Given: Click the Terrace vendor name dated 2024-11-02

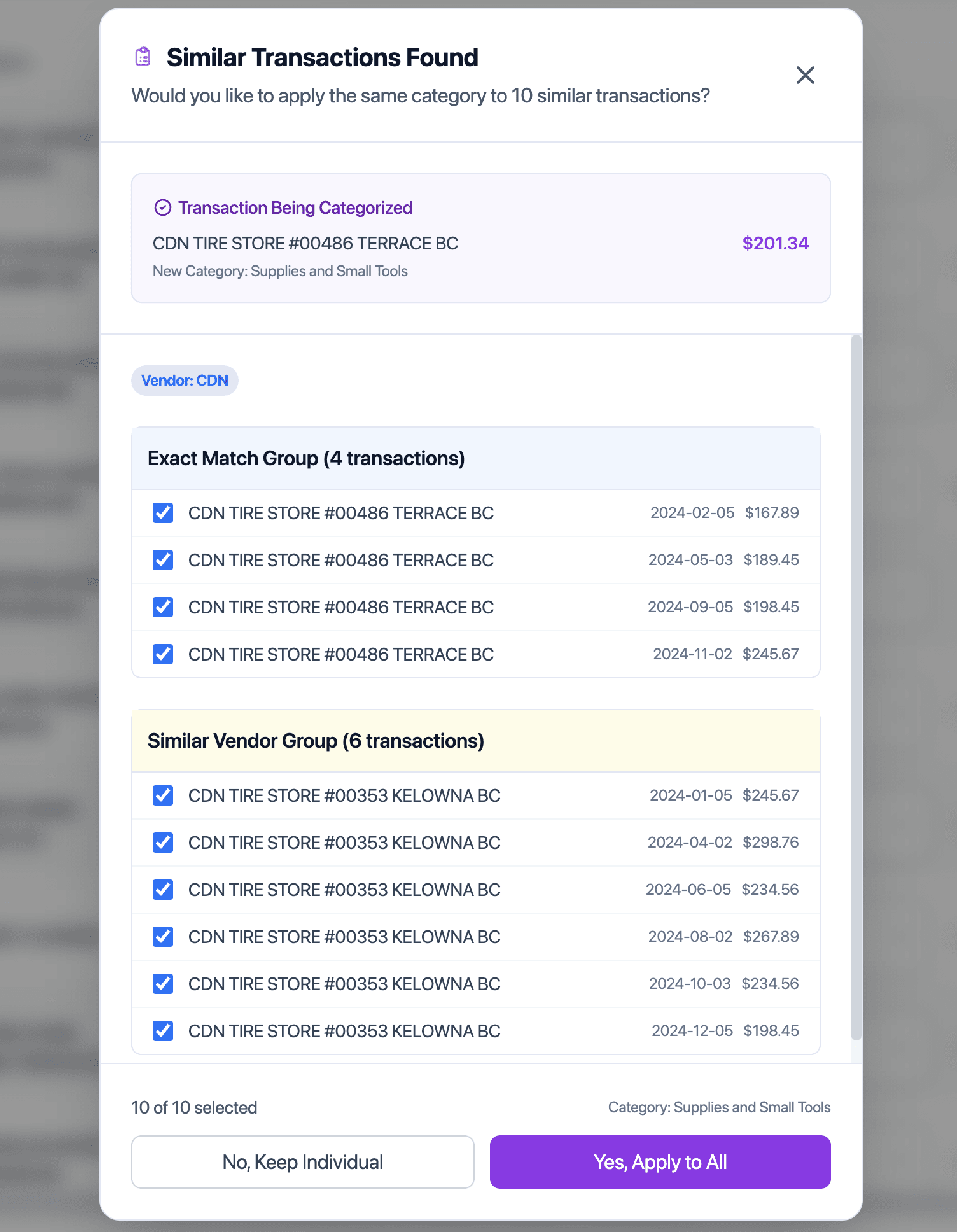Looking at the screenshot, I should [341, 654].
